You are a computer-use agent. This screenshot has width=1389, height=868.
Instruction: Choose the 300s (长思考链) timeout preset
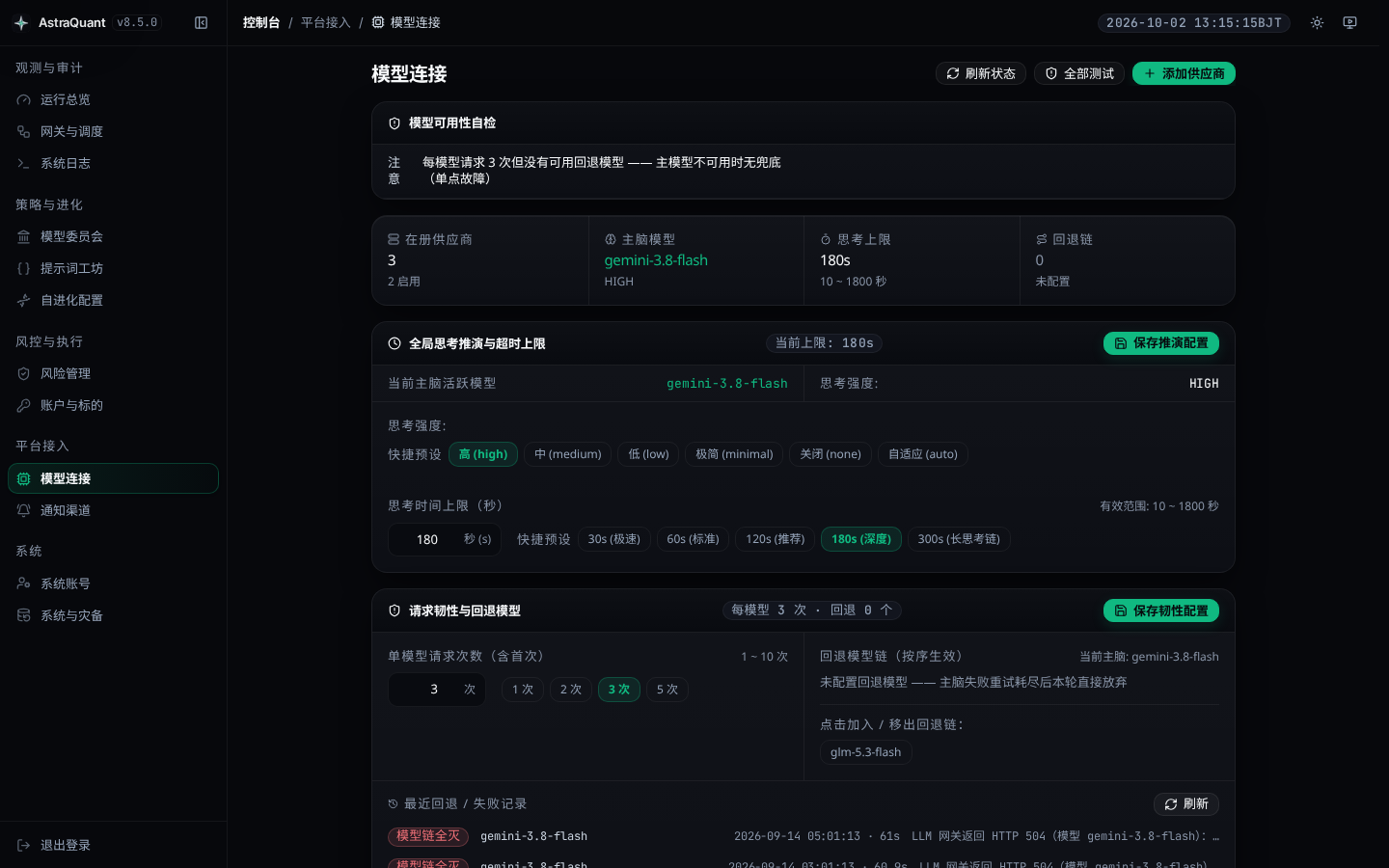pyautogui.click(x=959, y=539)
